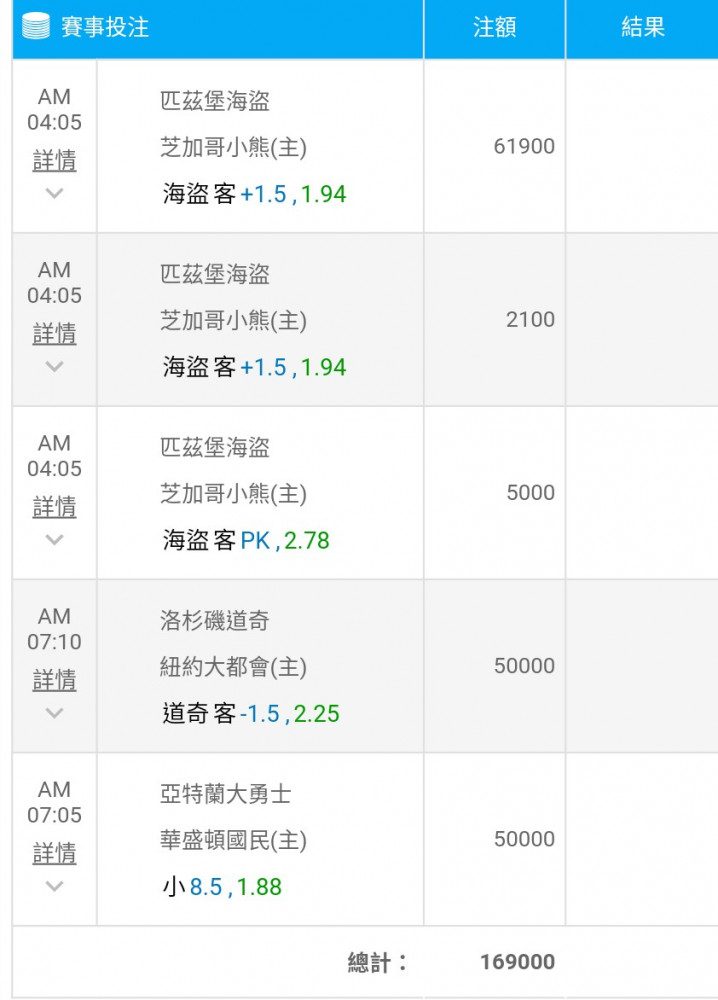Click 道奇 客 -1.5, 2.25 wager text
This screenshot has height=1000, width=718.
(251, 714)
